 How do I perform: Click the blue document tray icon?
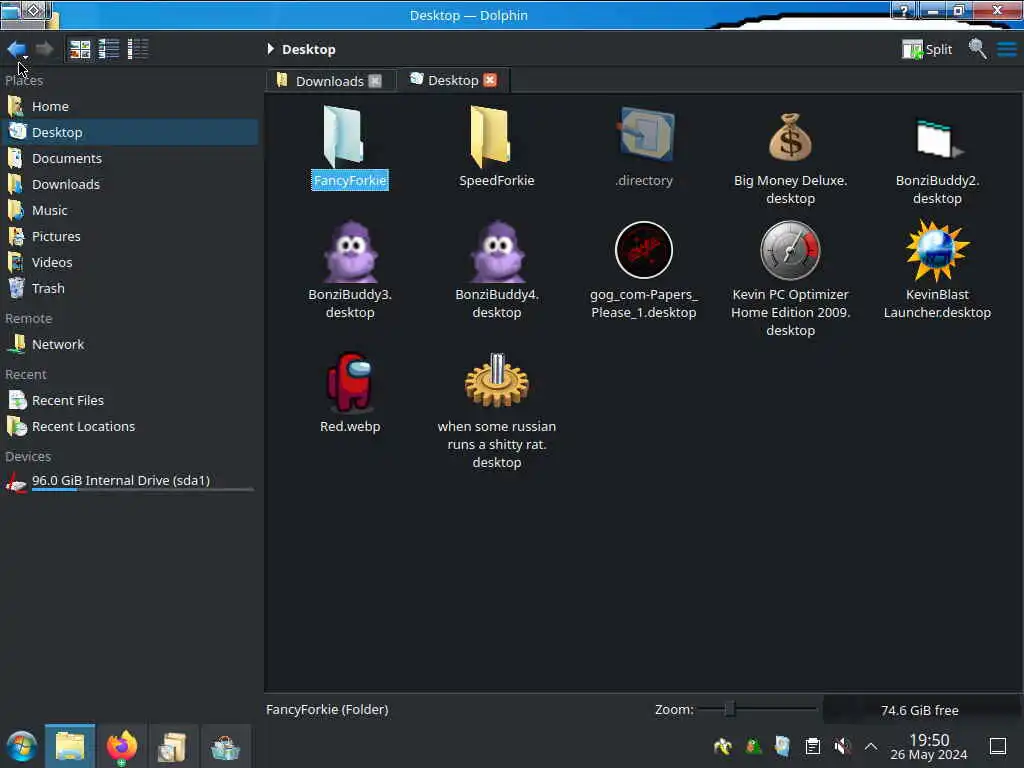click(x=782, y=746)
